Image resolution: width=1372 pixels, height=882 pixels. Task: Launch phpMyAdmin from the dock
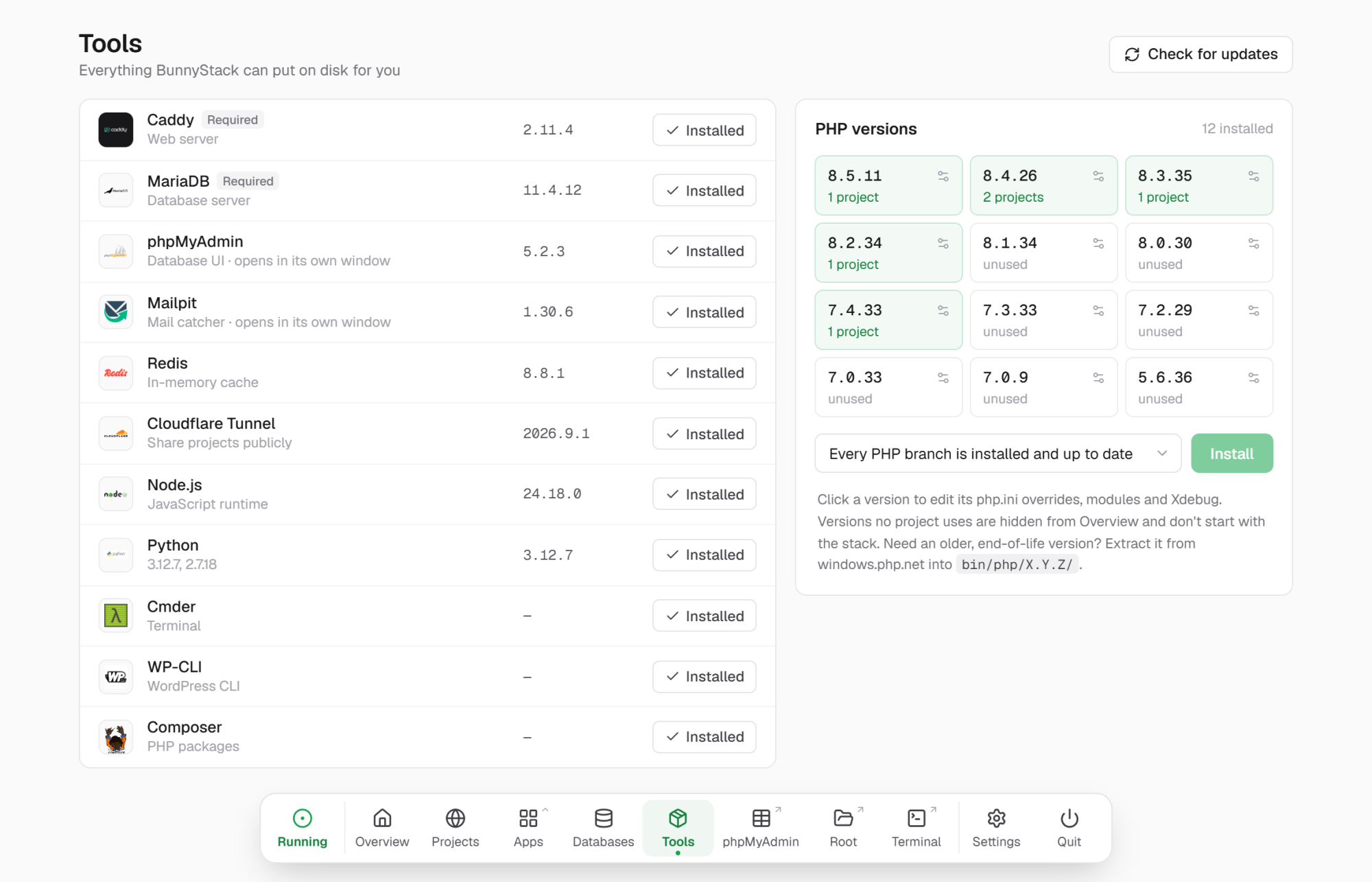click(x=761, y=828)
